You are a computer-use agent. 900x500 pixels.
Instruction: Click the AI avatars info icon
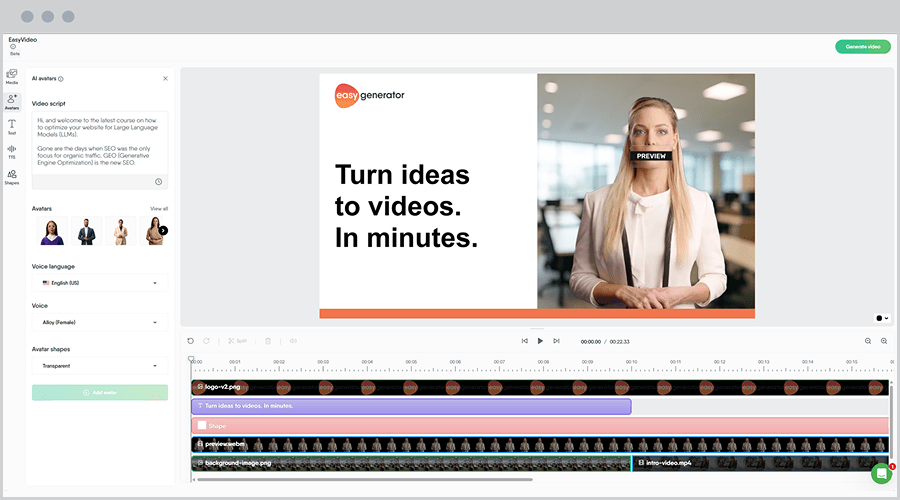tap(61, 78)
